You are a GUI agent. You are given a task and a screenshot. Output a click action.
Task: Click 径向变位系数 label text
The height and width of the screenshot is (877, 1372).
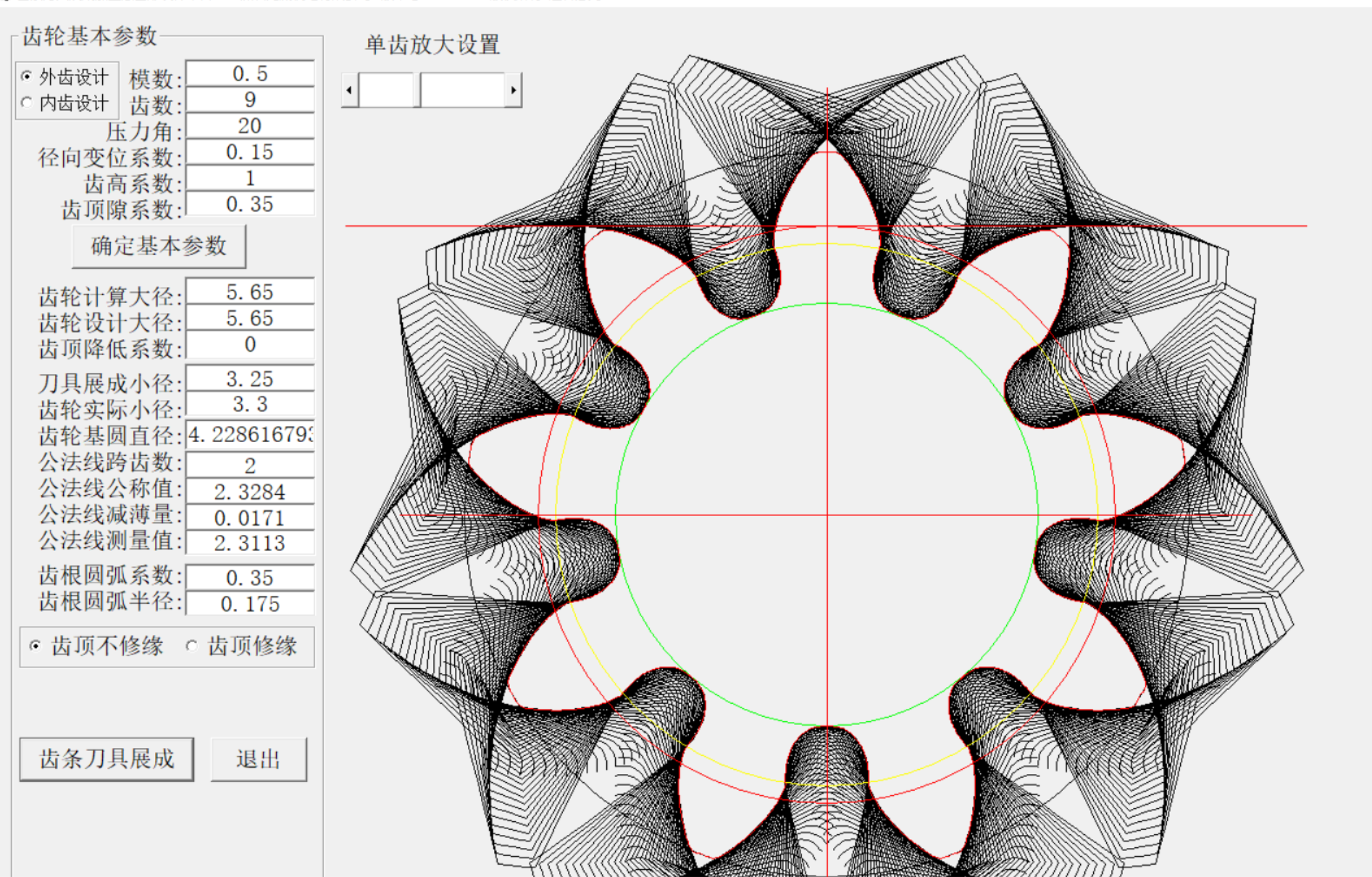click(110, 157)
